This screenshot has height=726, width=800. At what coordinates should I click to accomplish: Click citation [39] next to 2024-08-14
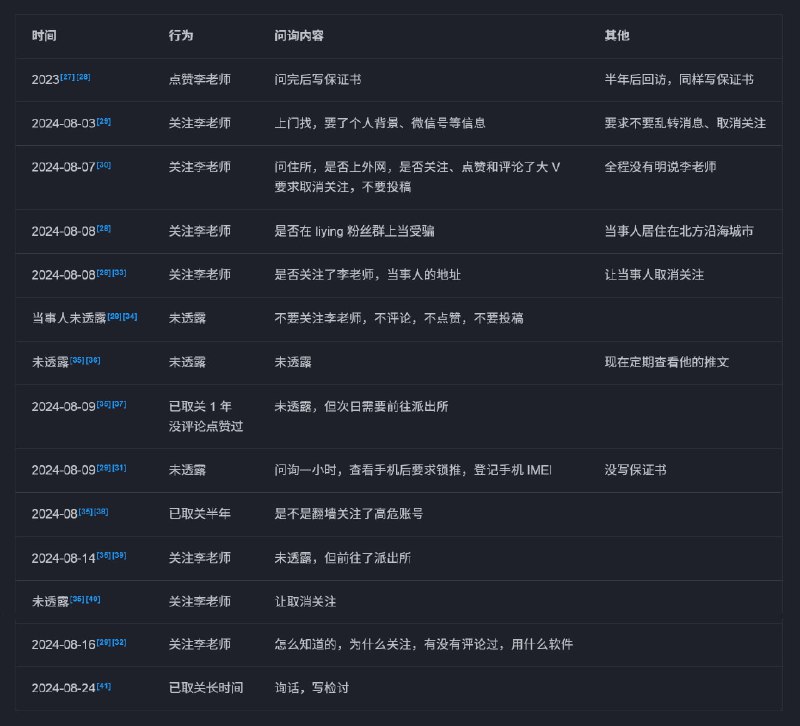pyautogui.click(x=118, y=556)
